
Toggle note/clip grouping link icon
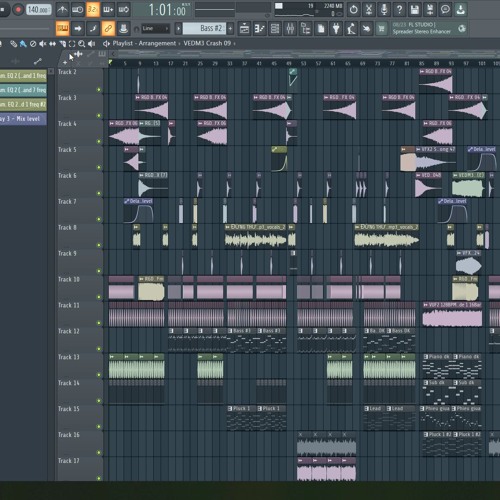click(x=108, y=29)
